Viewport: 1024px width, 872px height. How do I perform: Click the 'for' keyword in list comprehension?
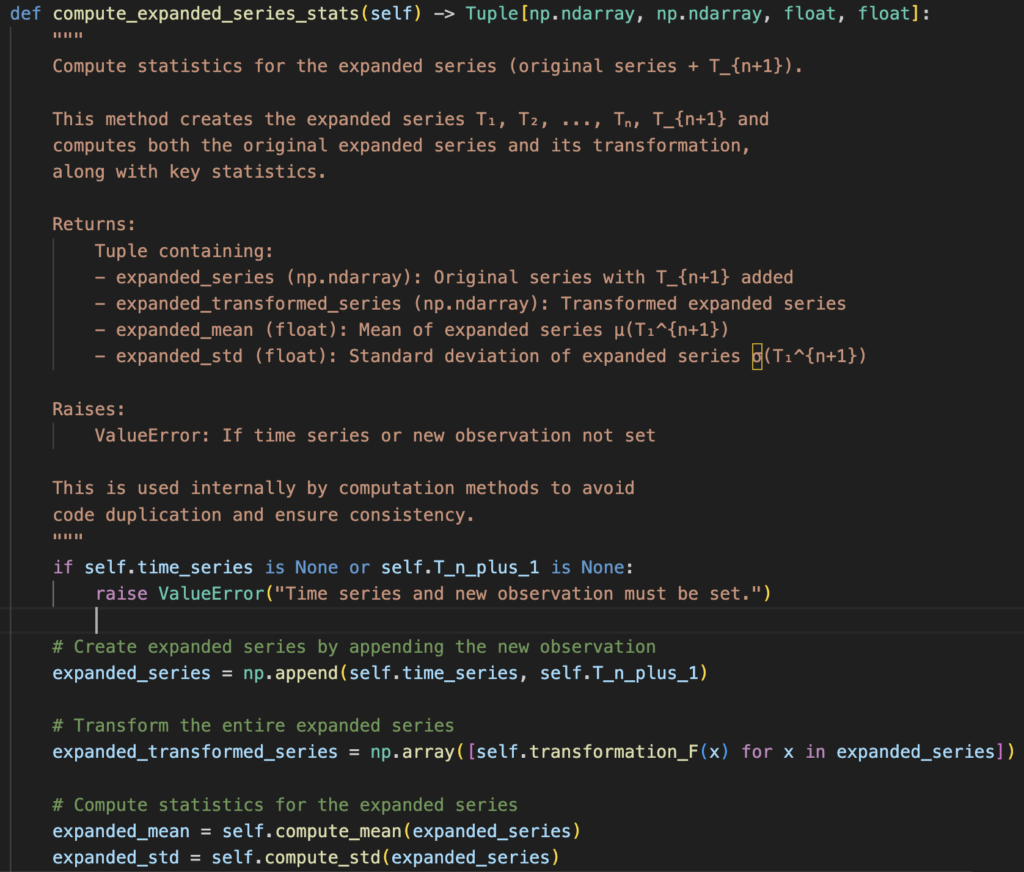[x=756, y=752]
